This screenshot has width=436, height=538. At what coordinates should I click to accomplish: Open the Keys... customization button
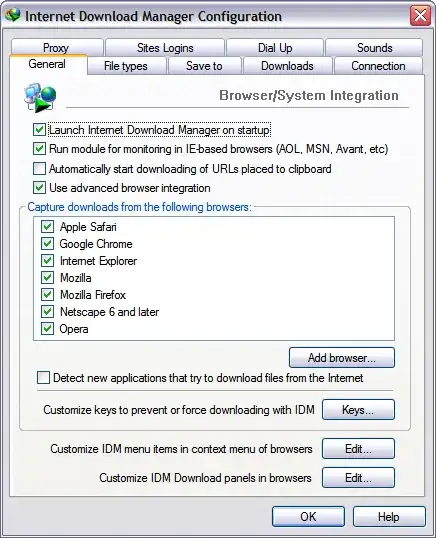click(x=358, y=409)
